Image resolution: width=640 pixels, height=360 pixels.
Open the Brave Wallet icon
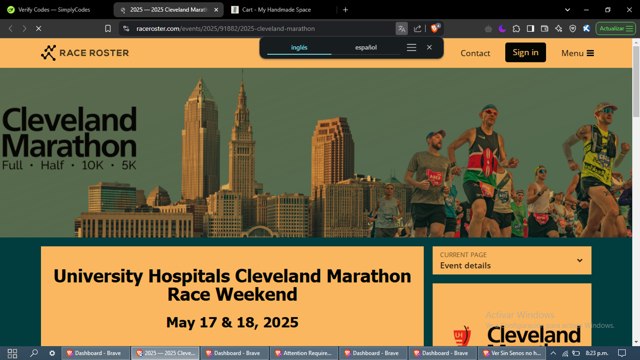tap(544, 29)
